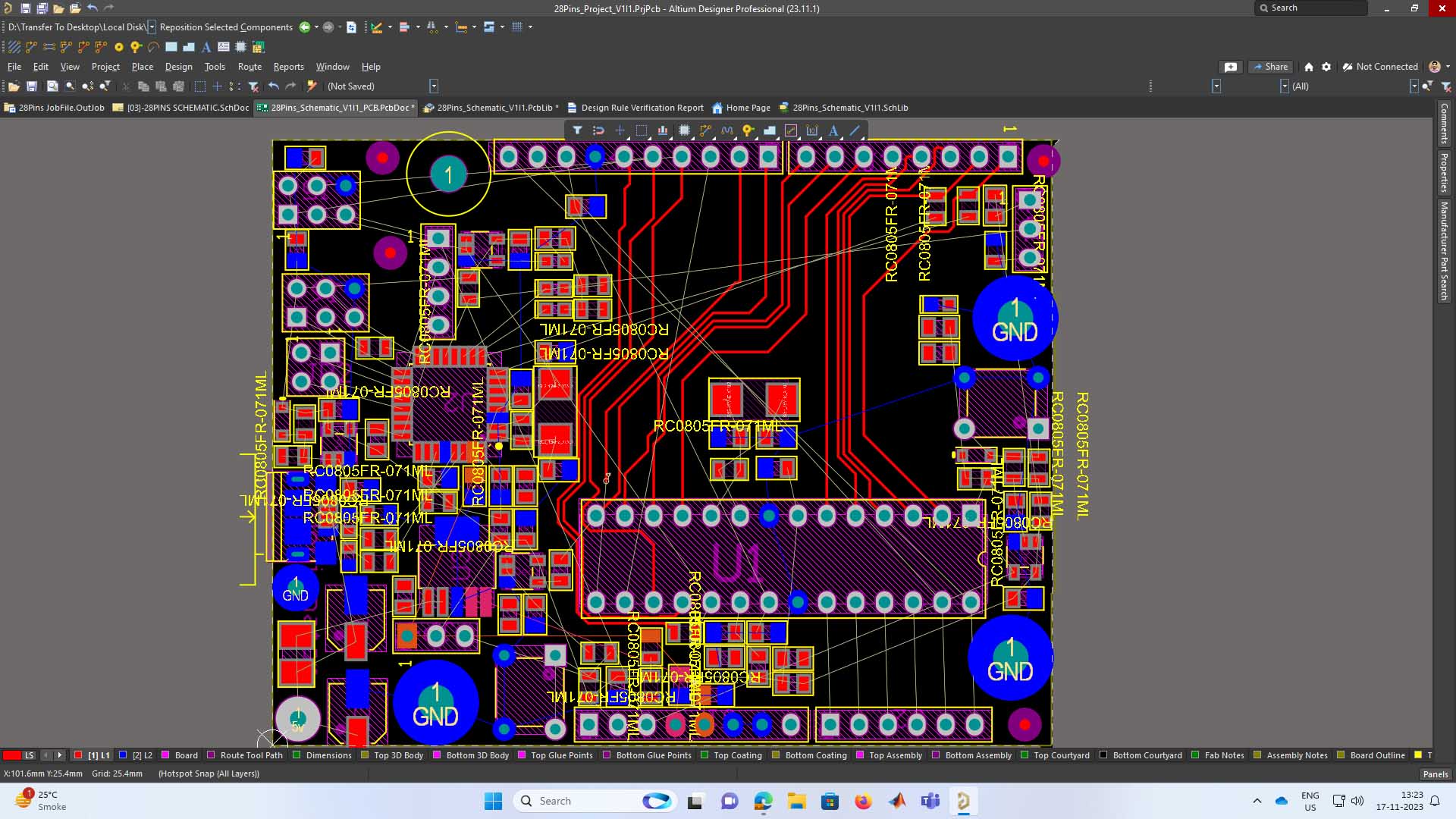Viewport: 1456px width, 819px height.
Task: Expand the grid toolbar dropdown arrow
Action: click(530, 27)
